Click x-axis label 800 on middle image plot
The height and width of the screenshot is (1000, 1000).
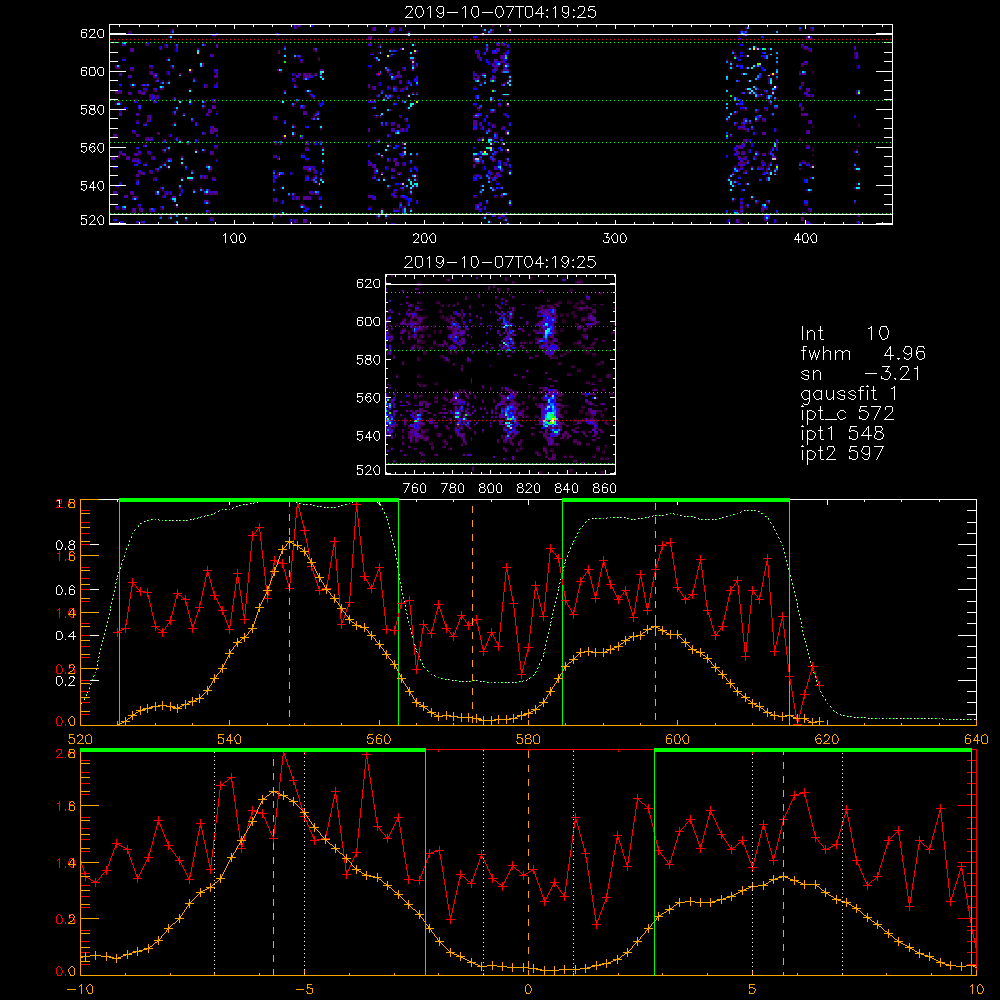tap(491, 489)
